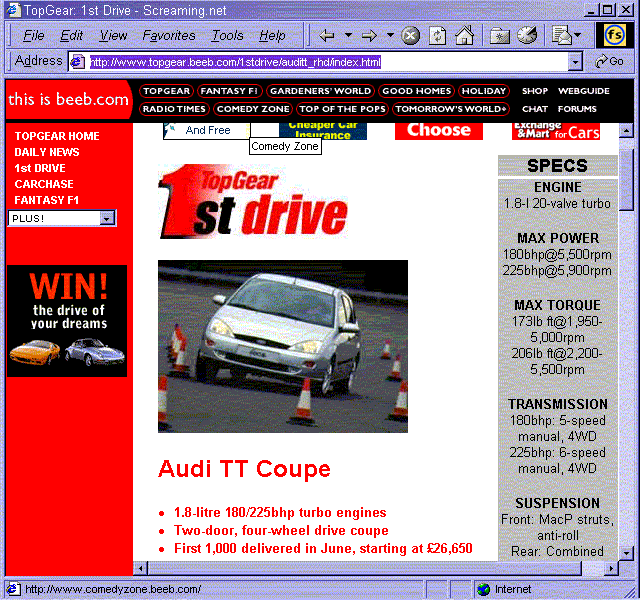Click the COMEDY ZONE nav pill
The height and width of the screenshot is (600, 640).
tap(253, 109)
